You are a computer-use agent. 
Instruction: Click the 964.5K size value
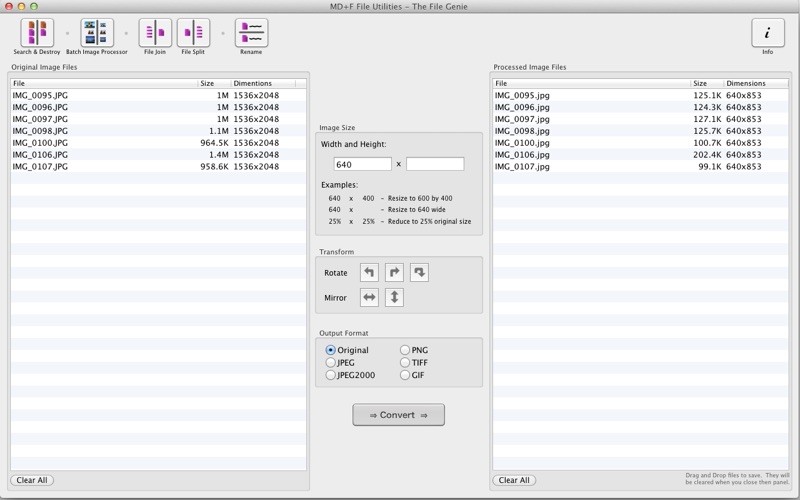coord(214,143)
